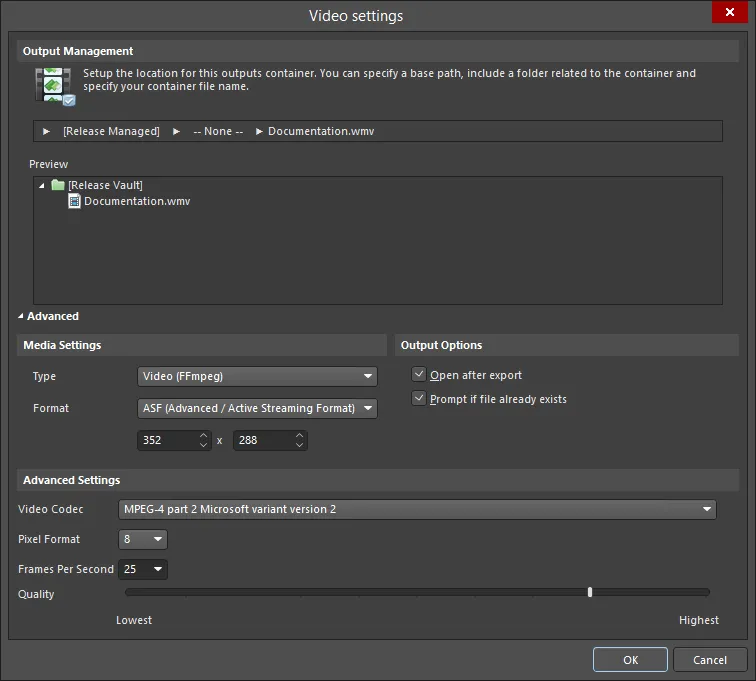Click the width field showing 352

click(167, 440)
